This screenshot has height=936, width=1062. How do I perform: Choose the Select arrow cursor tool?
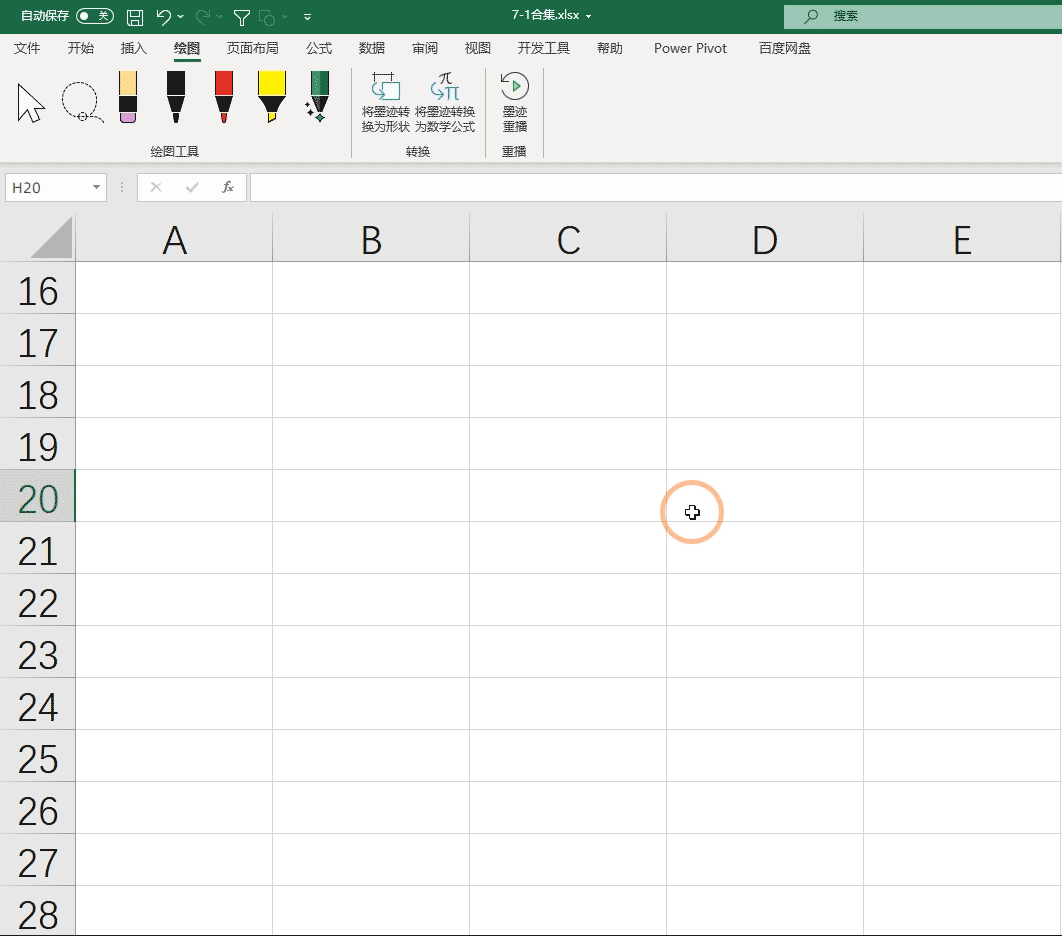click(x=30, y=103)
